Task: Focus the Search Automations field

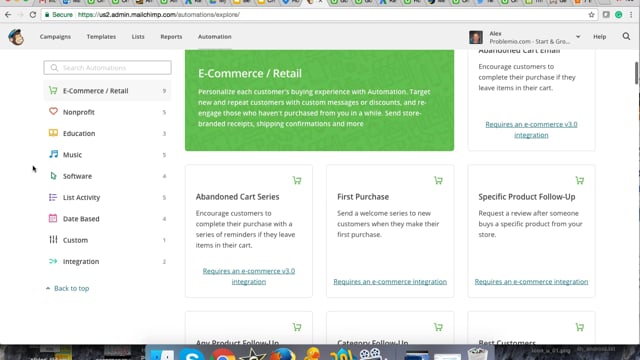Action: point(107,68)
